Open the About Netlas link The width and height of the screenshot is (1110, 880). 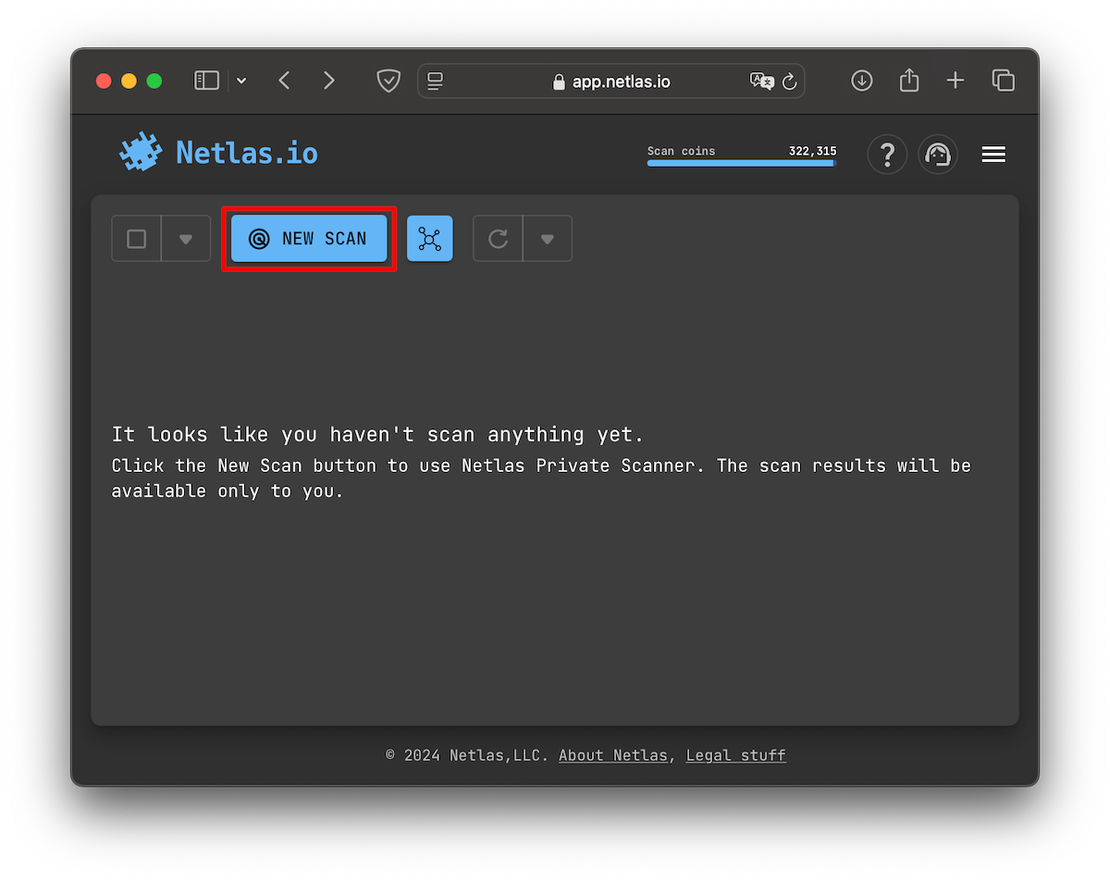coord(612,755)
